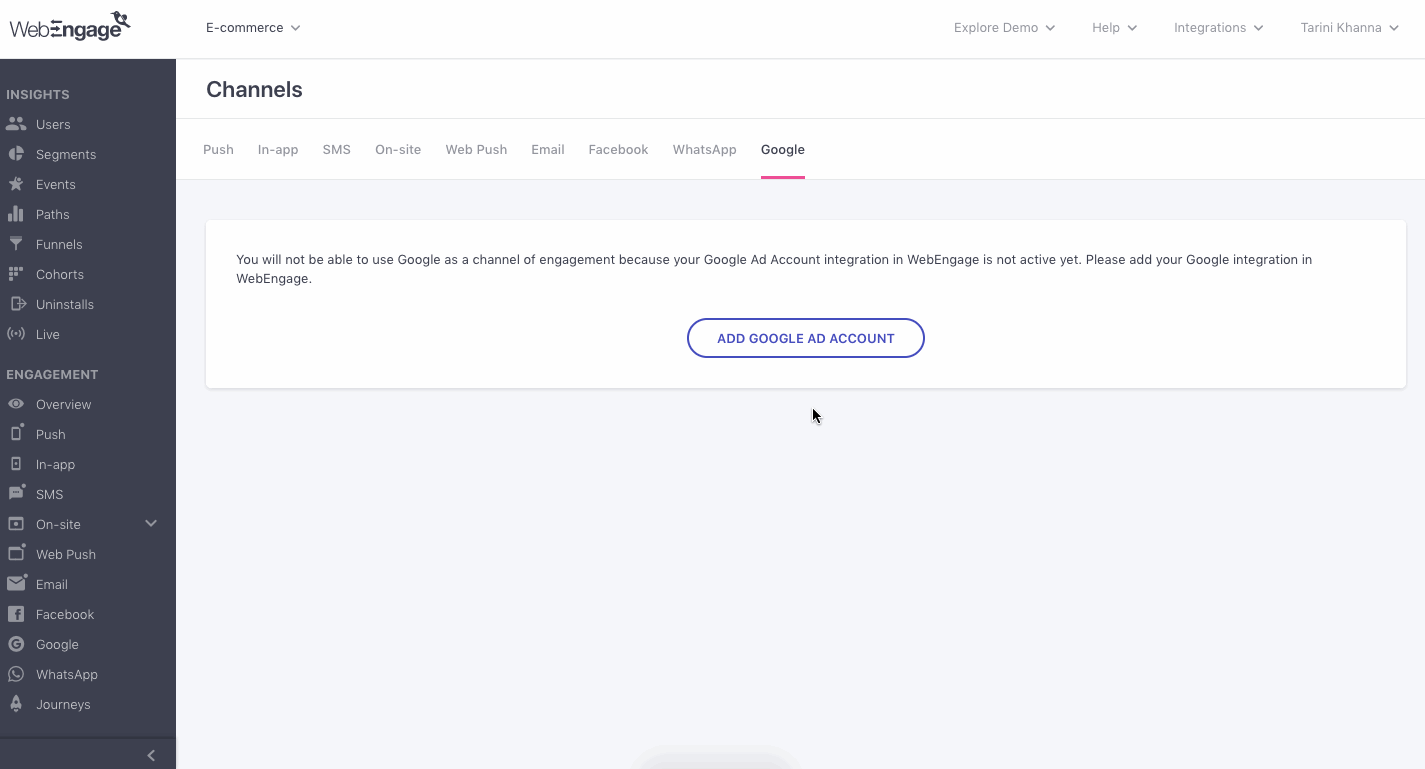Switch to the Email channel tab
1425x769 pixels.
tap(547, 149)
